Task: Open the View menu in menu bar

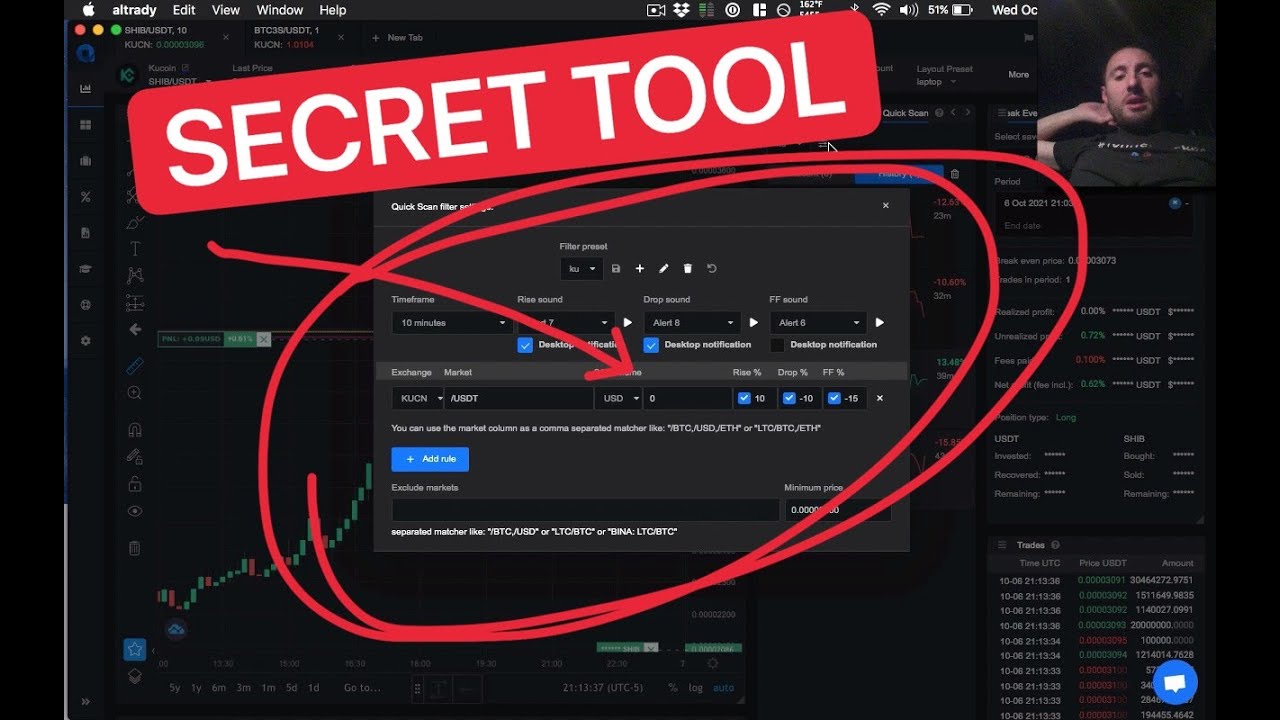Action: pos(226,10)
